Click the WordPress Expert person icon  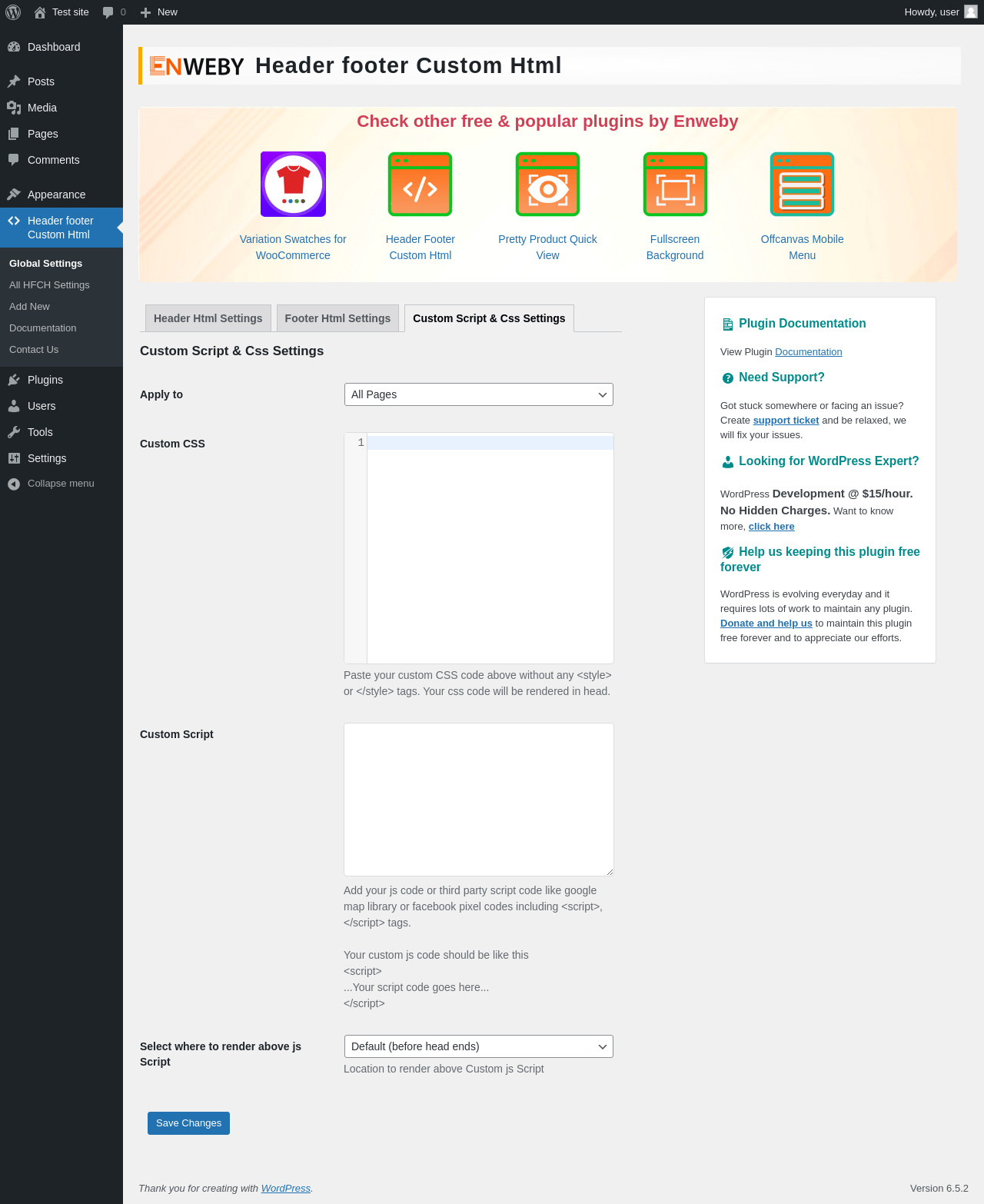727,462
